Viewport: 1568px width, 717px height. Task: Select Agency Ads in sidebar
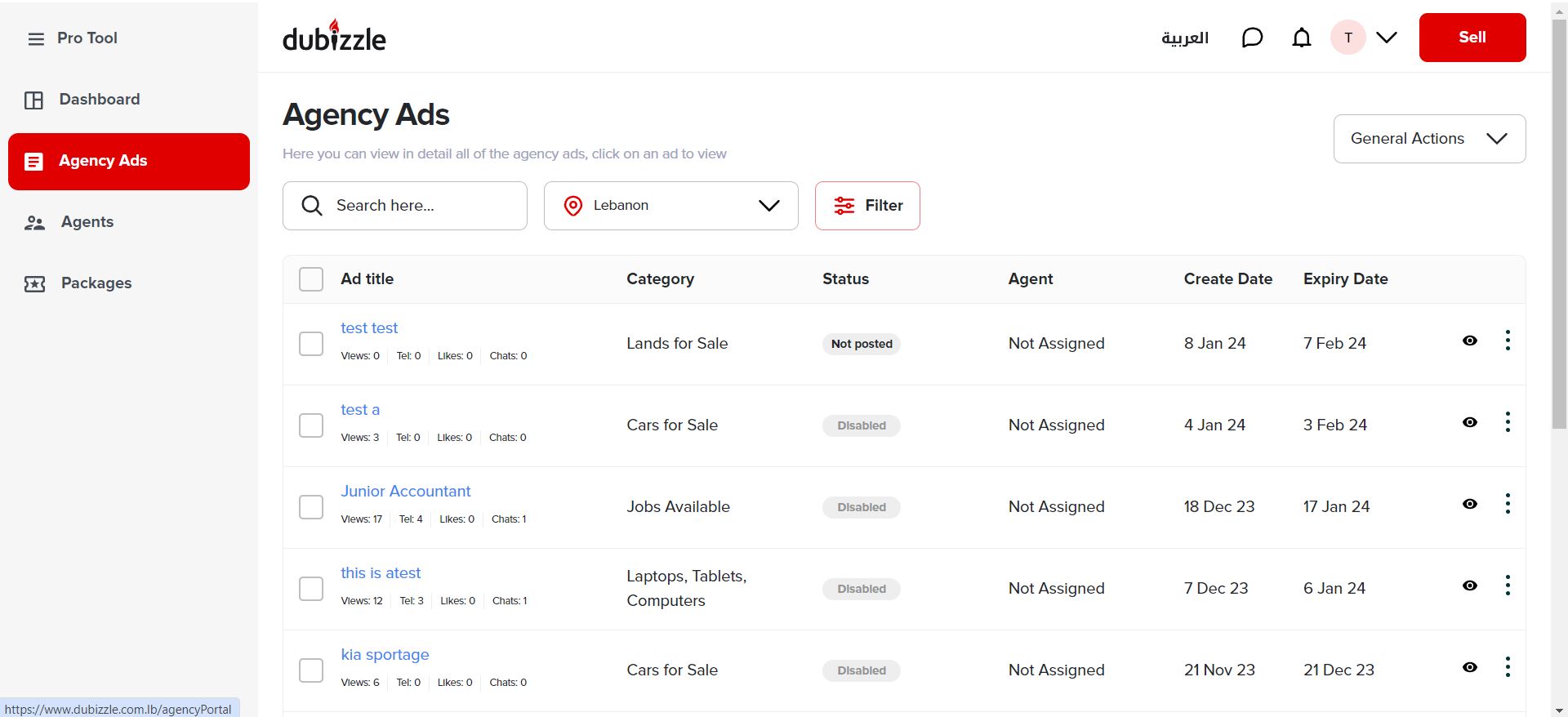pyautogui.click(x=129, y=162)
